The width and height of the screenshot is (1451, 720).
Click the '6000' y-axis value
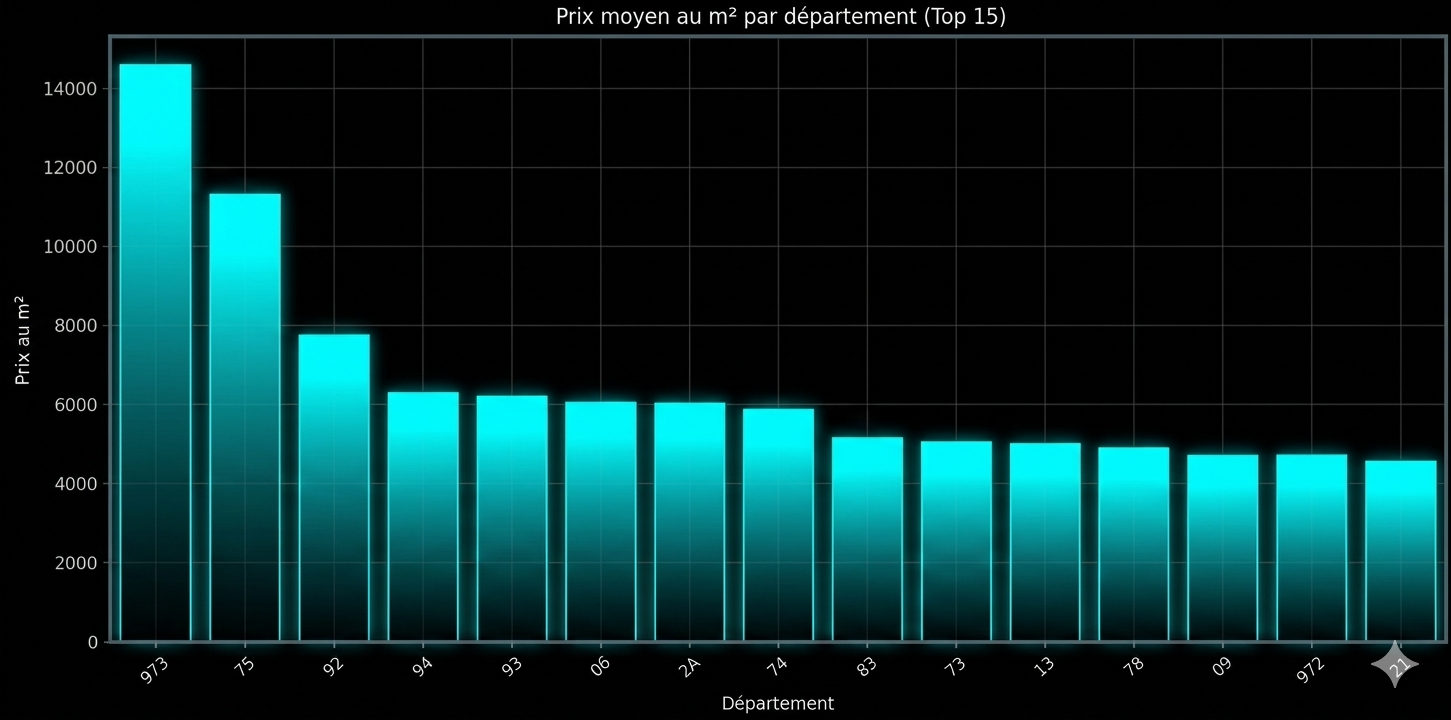pyautogui.click(x=75, y=405)
